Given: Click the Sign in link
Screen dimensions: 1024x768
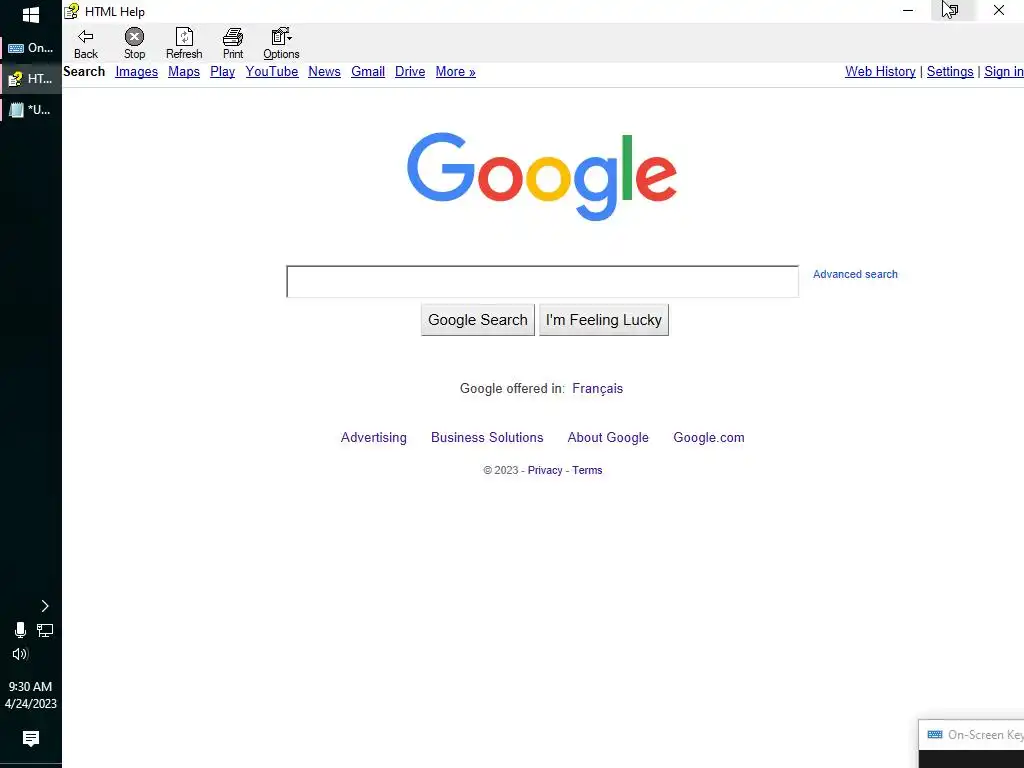Looking at the screenshot, I should click(1004, 72).
